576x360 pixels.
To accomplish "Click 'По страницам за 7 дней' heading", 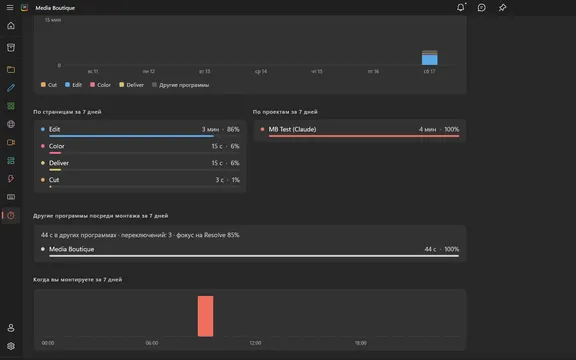I will click(x=67, y=112).
